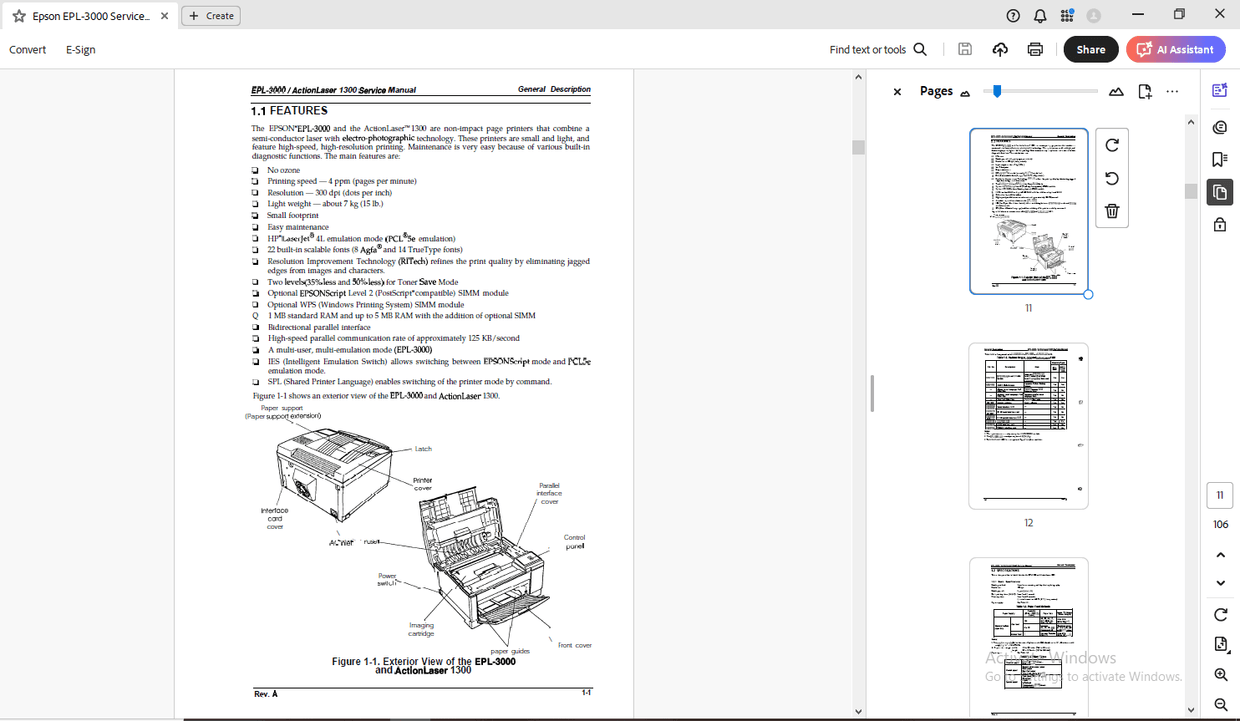Click the 'General Description' header text

tap(554, 89)
